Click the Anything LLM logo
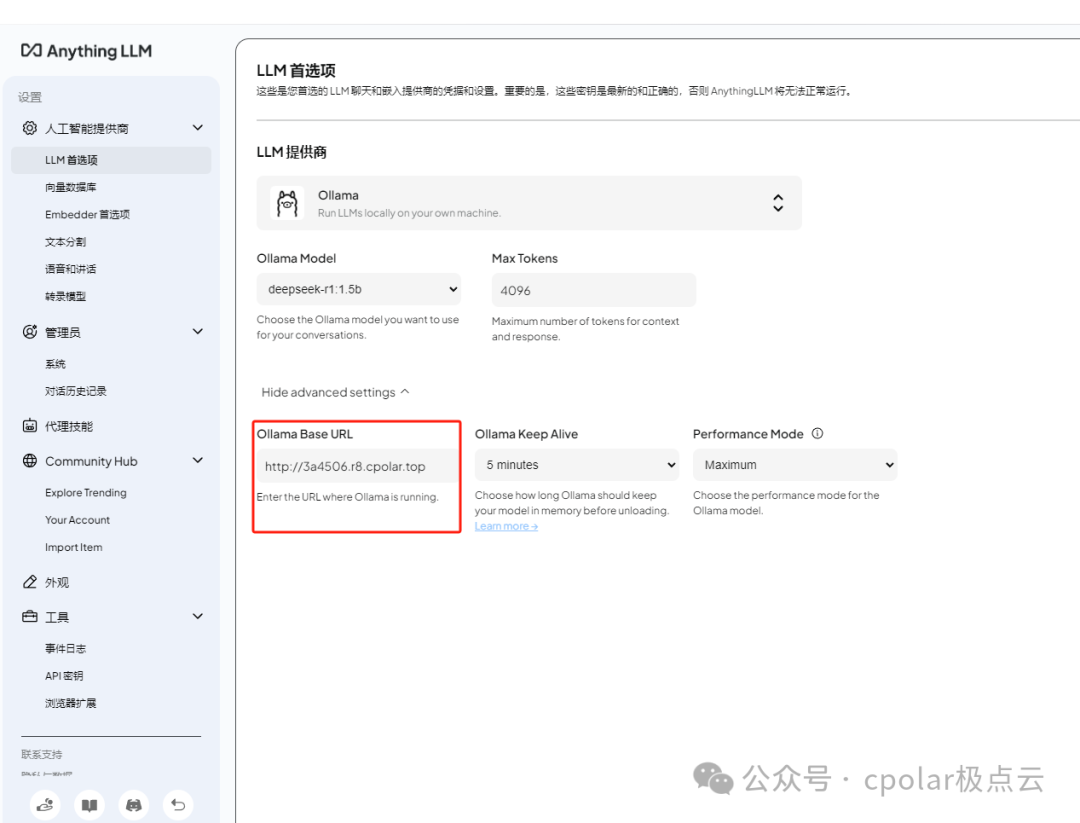This screenshot has height=823, width=1080. click(x=86, y=51)
